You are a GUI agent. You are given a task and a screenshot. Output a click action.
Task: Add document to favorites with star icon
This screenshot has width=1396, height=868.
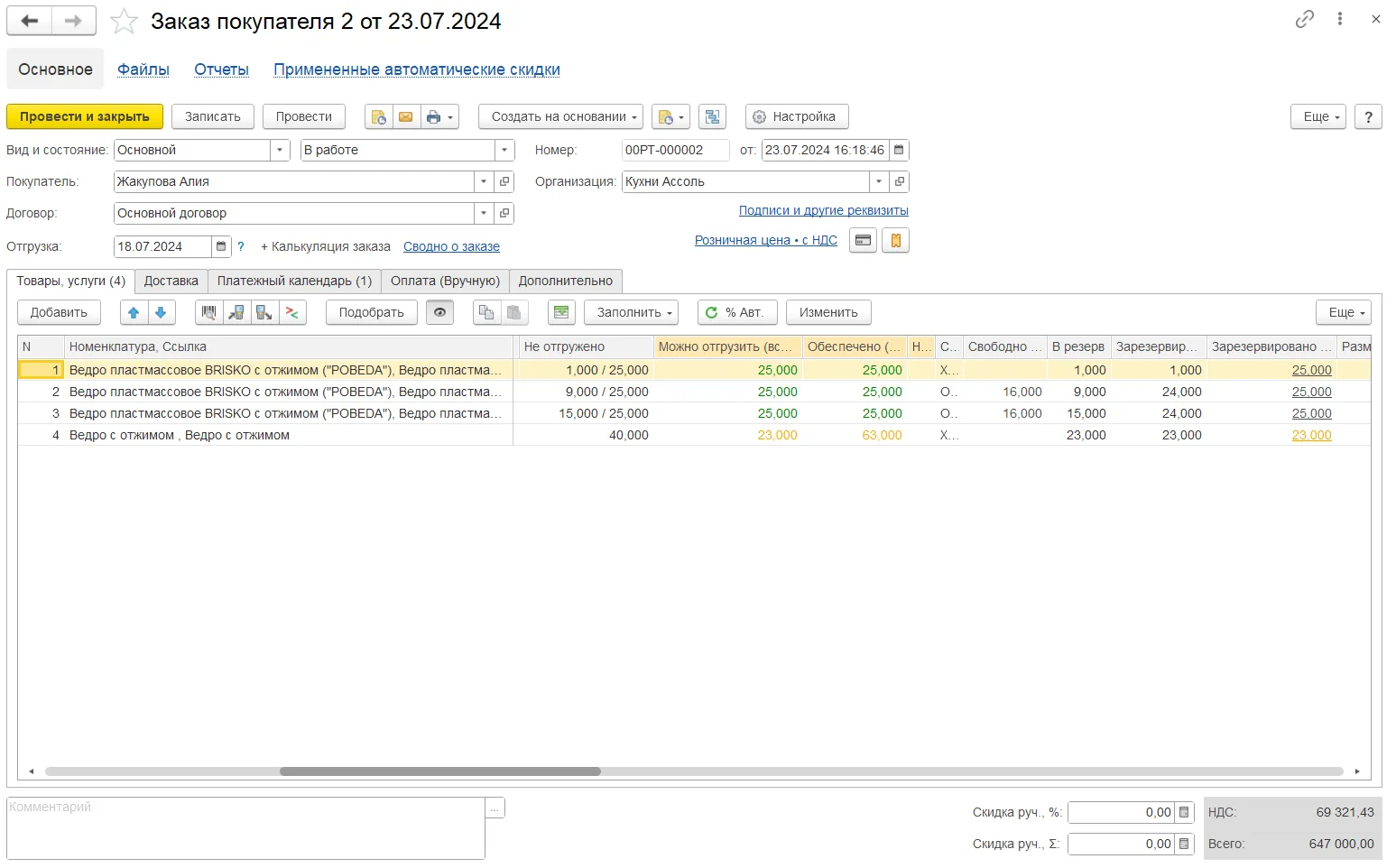[124, 21]
